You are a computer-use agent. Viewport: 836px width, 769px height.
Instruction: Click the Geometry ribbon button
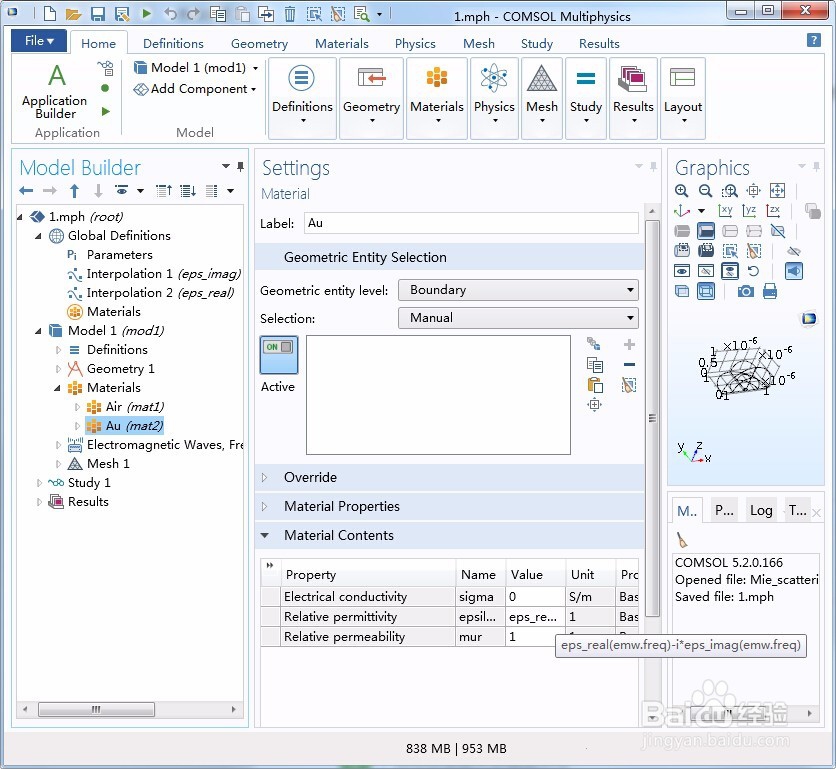pyautogui.click(x=371, y=98)
